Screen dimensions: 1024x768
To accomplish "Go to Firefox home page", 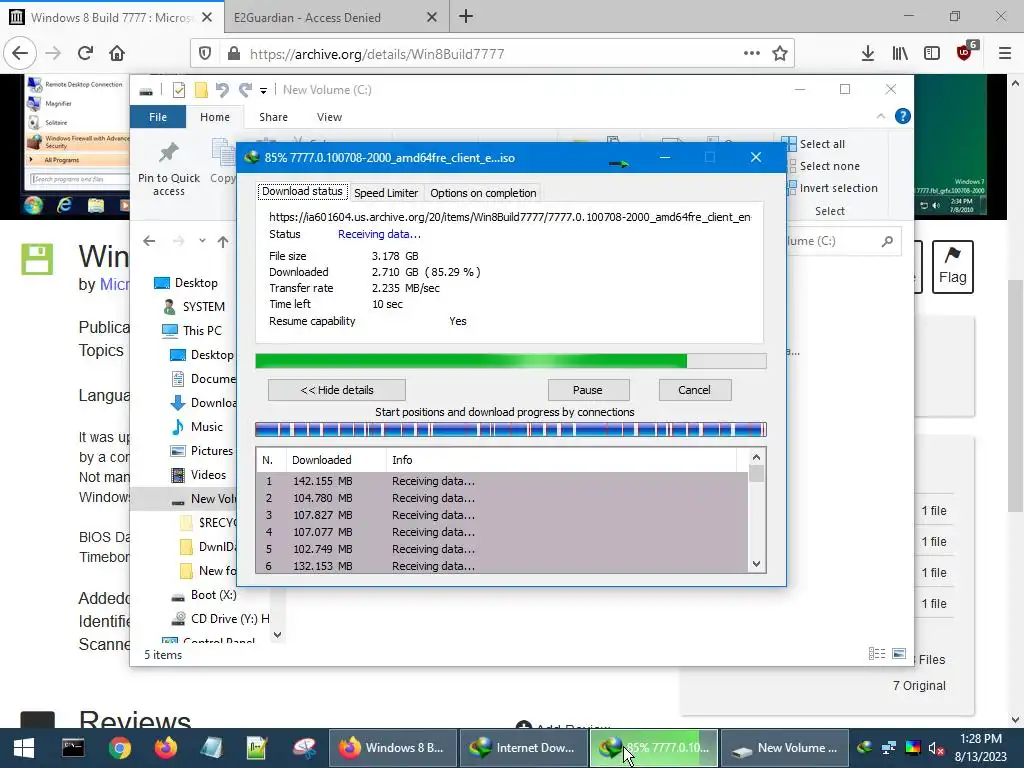I will (x=117, y=54).
